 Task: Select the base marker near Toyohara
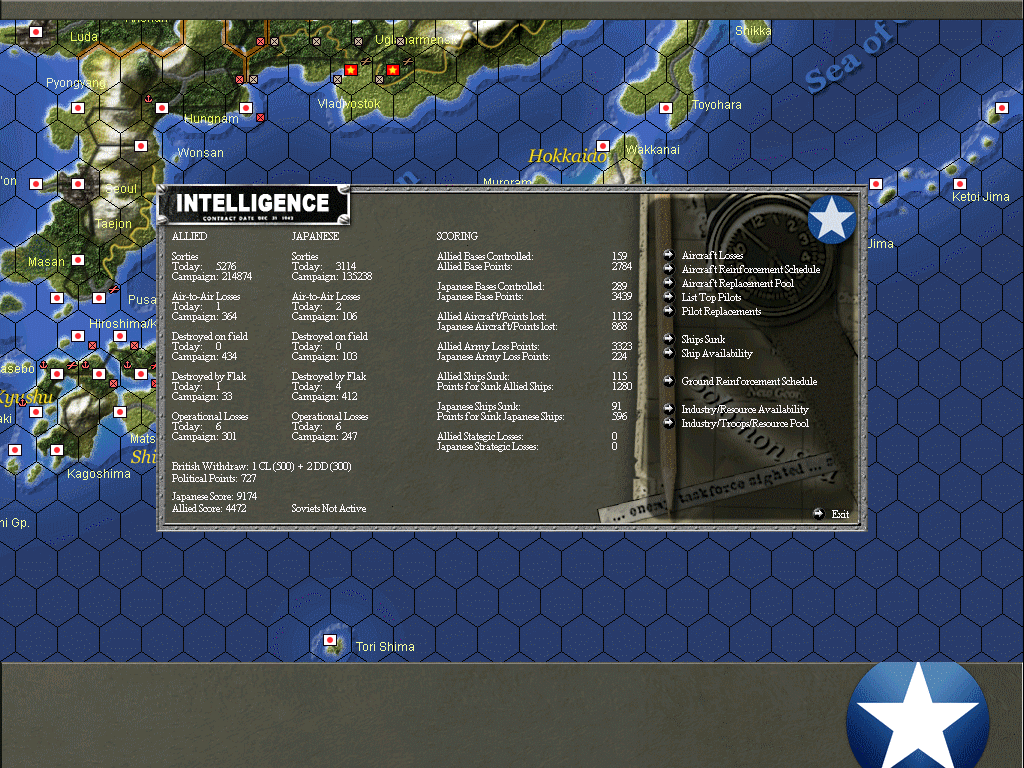pyautogui.click(x=665, y=106)
